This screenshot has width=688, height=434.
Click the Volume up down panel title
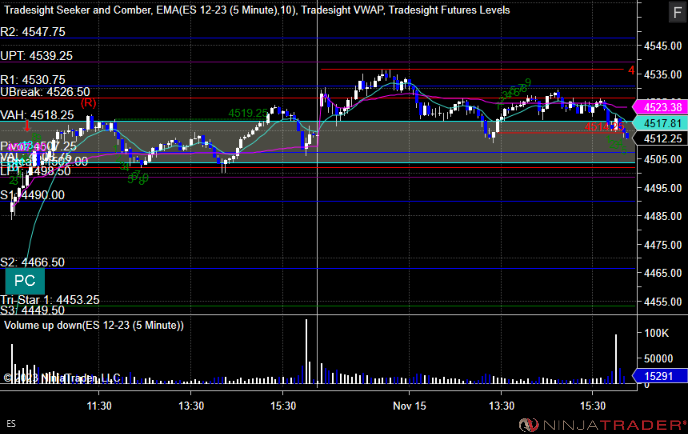point(94,325)
